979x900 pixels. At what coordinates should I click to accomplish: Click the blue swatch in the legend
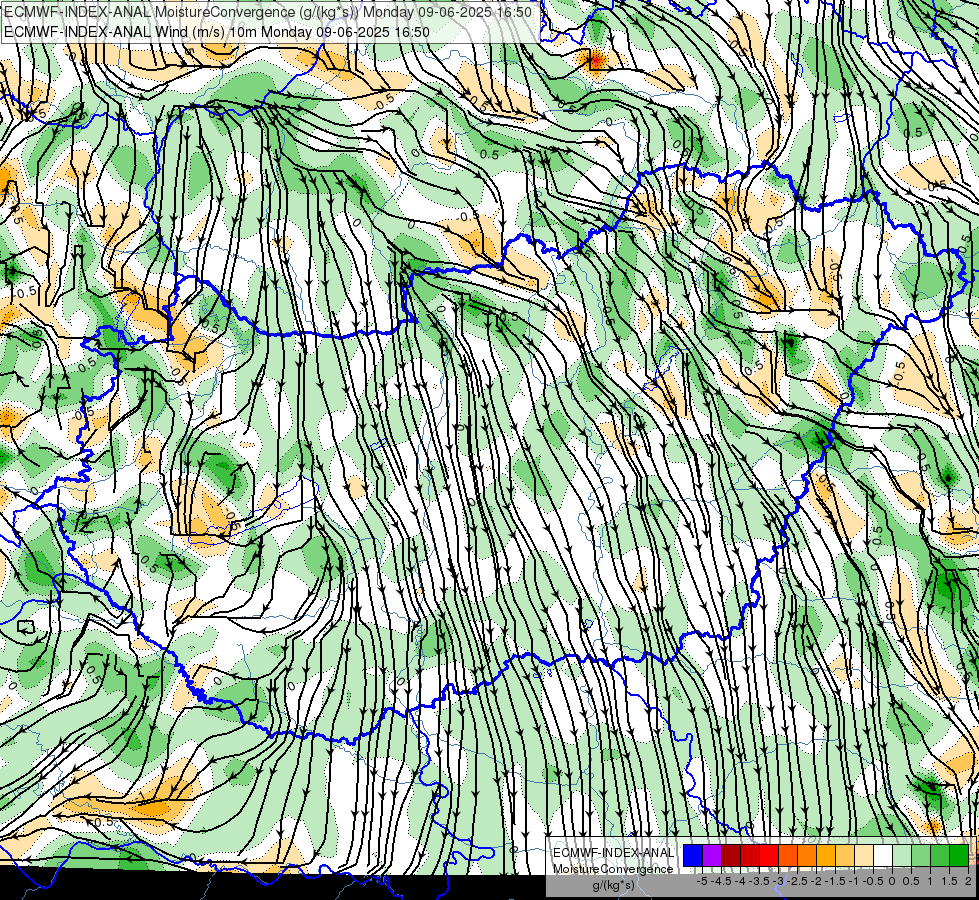692,855
